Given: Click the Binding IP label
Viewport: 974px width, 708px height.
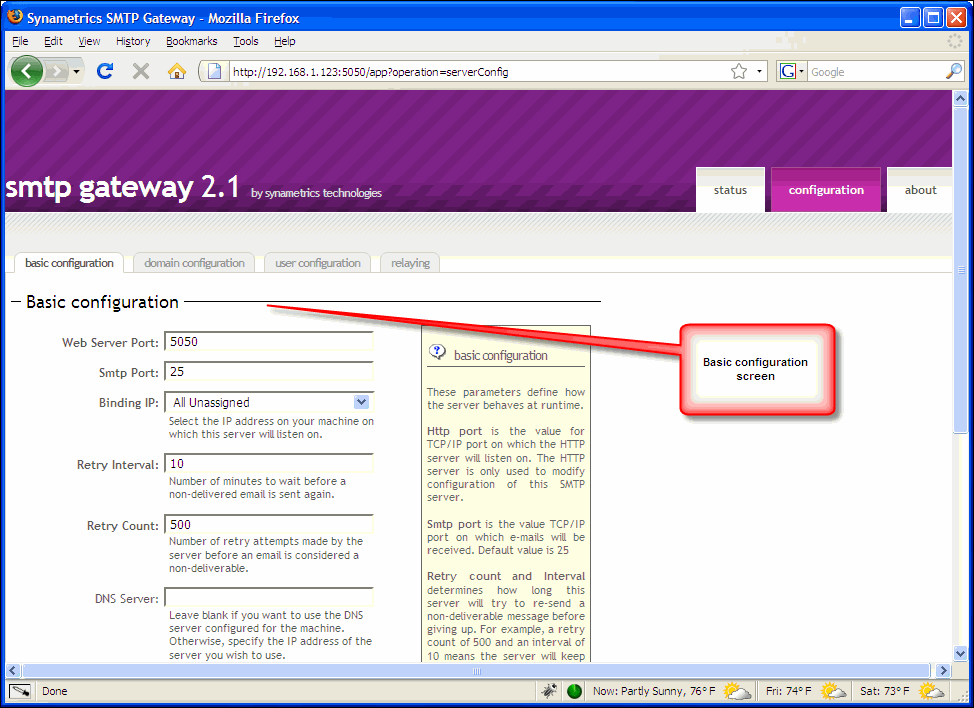Looking at the screenshot, I should [129, 402].
